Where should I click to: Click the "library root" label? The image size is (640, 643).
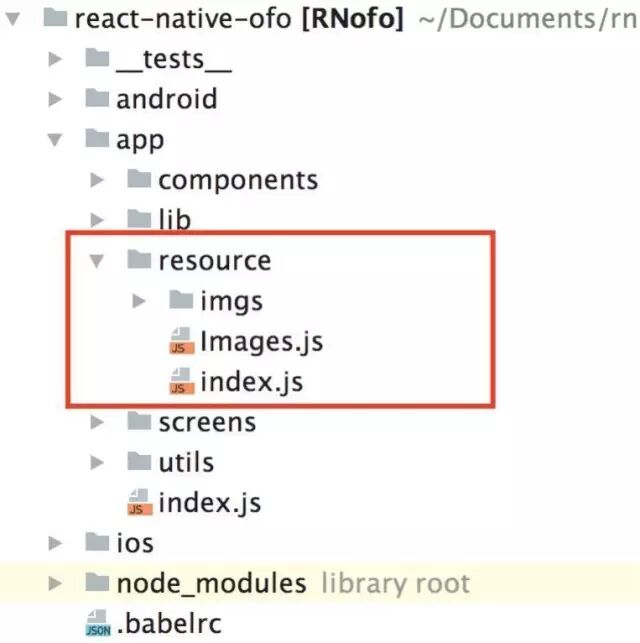tap(396, 584)
